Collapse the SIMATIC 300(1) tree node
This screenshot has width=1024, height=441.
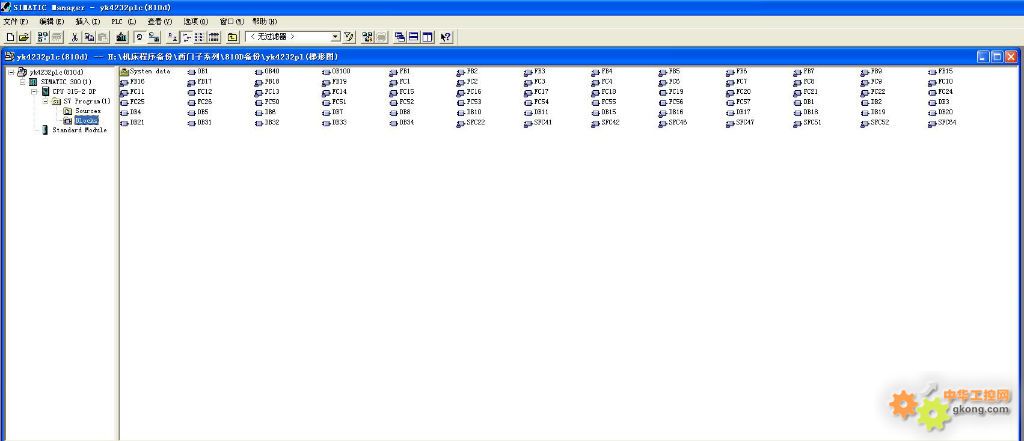coord(23,82)
